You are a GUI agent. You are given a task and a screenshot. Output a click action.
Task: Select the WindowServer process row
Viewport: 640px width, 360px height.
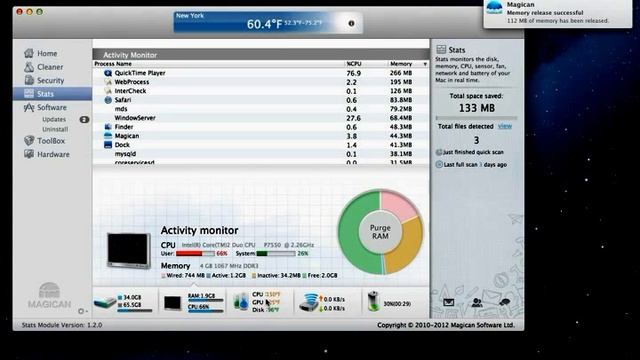pos(261,118)
